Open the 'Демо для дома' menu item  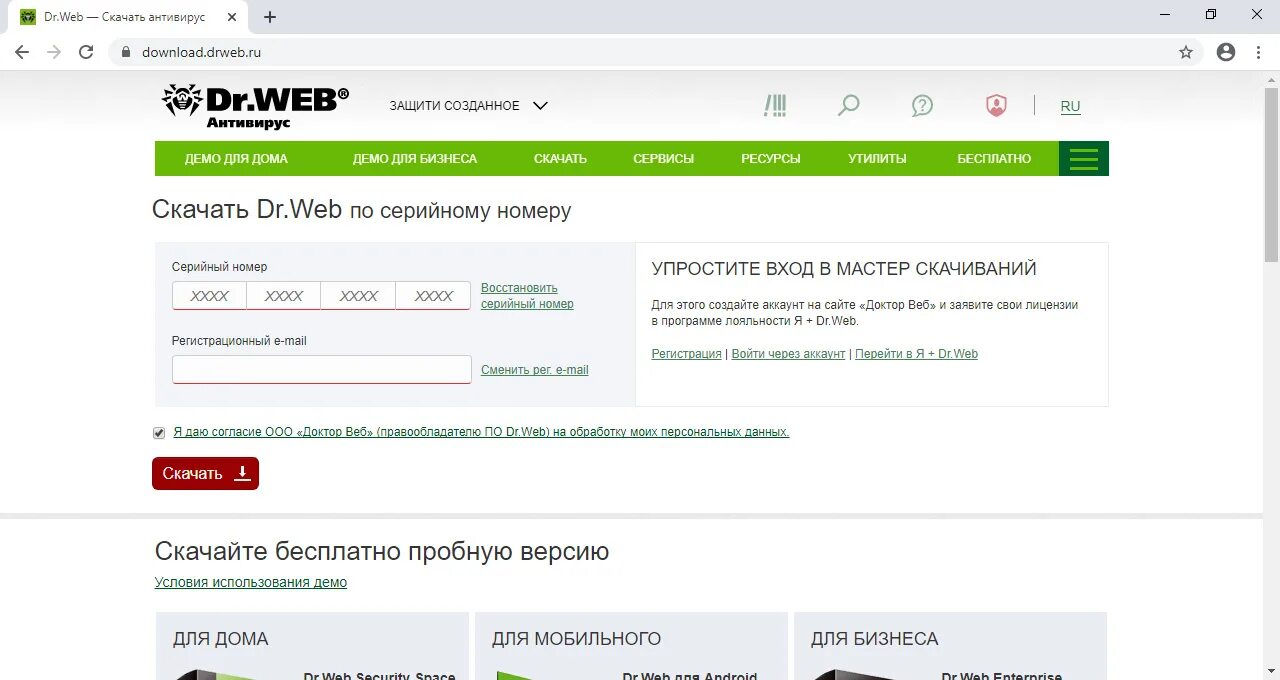coord(236,159)
